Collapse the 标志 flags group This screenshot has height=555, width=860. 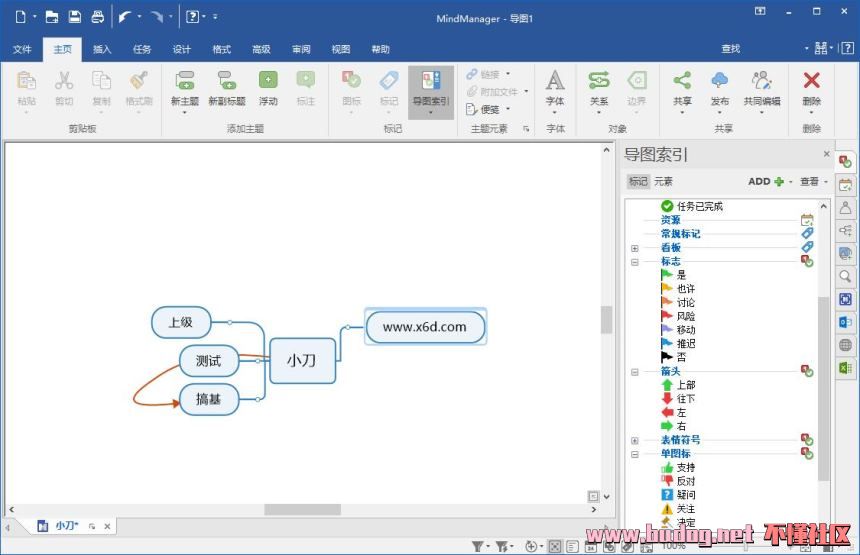point(634,262)
